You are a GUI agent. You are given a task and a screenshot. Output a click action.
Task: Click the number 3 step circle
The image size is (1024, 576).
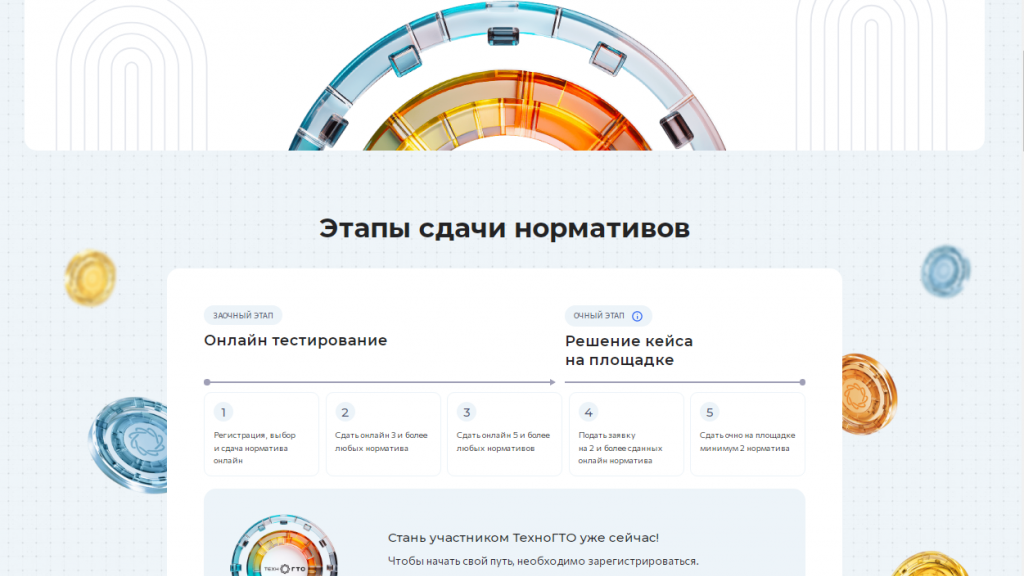[466, 412]
